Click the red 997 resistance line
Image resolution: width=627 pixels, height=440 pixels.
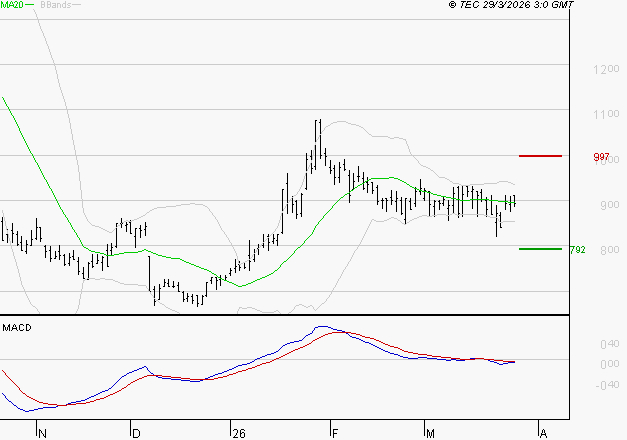coord(540,156)
